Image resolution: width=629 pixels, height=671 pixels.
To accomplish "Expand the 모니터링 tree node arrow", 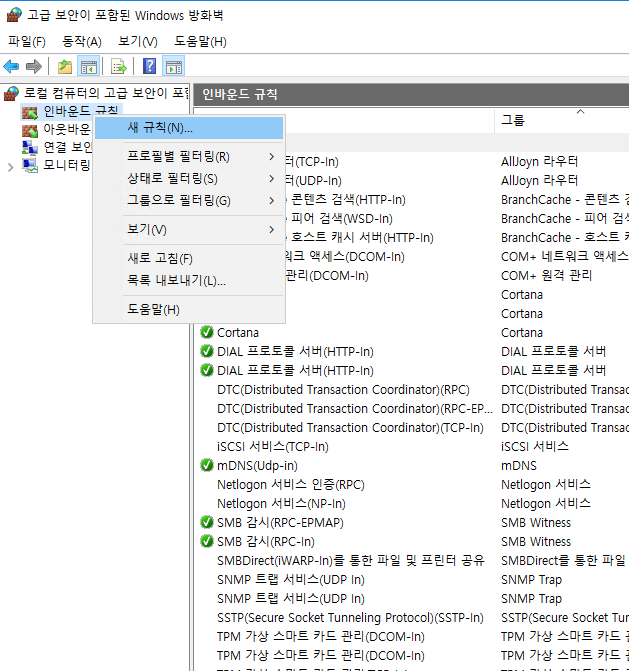I will point(11,167).
